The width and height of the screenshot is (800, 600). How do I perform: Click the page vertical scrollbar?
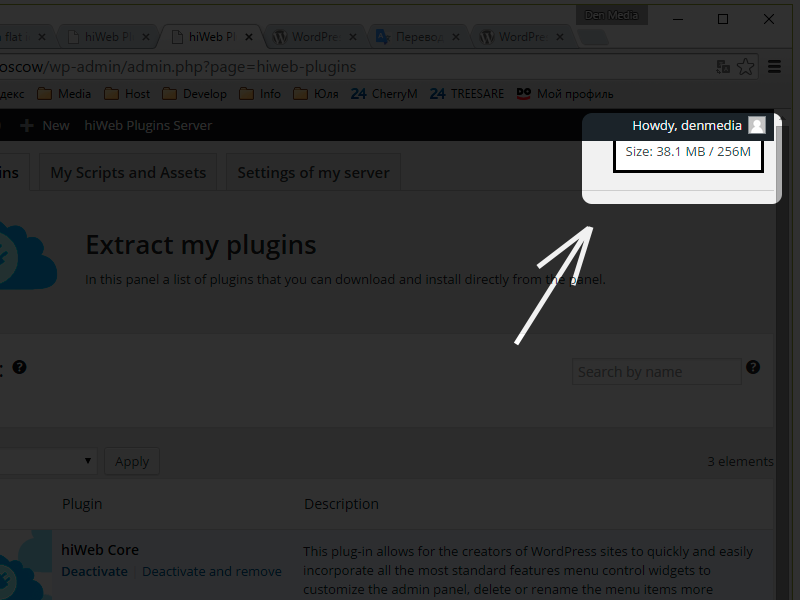tap(780, 357)
